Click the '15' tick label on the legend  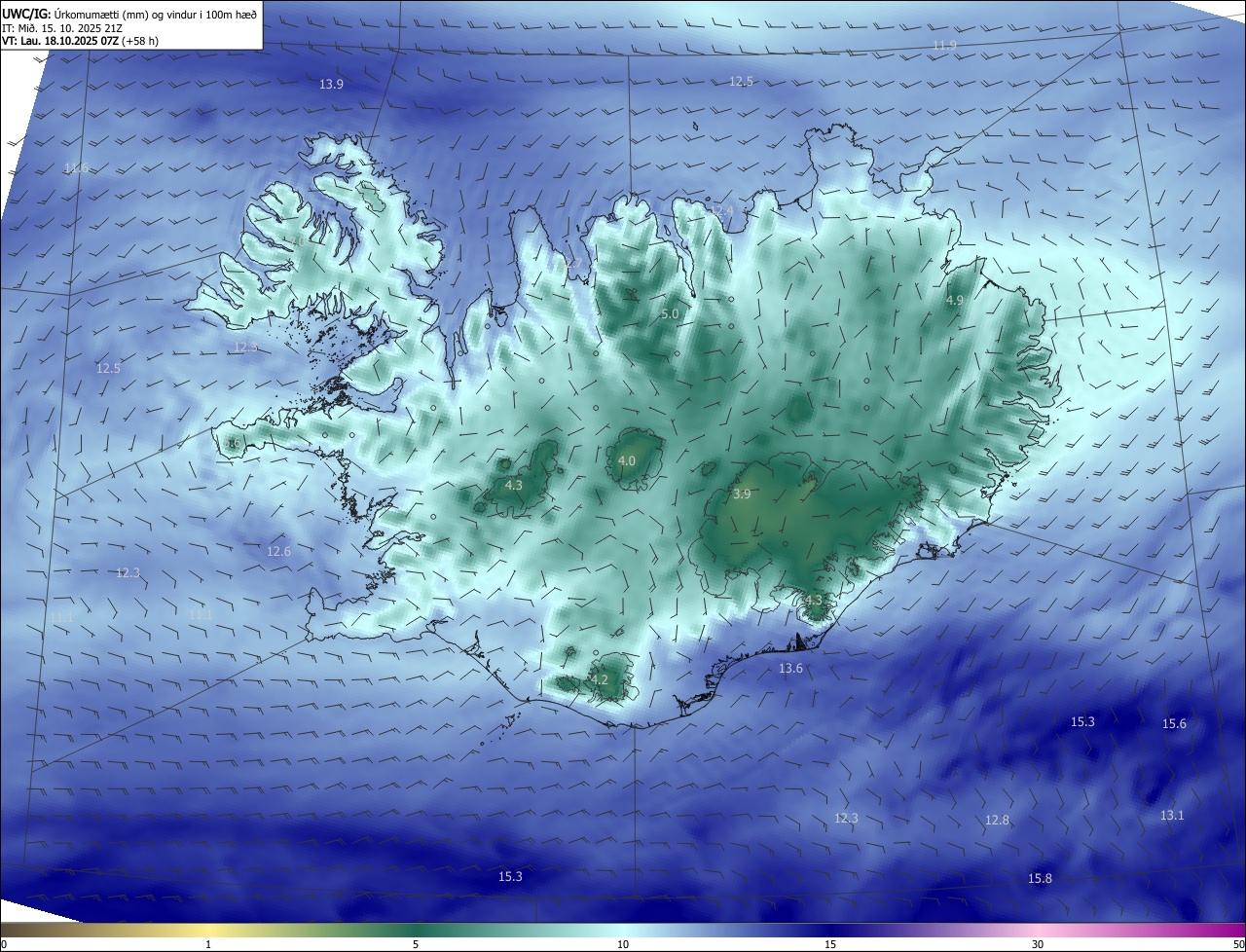[830, 944]
